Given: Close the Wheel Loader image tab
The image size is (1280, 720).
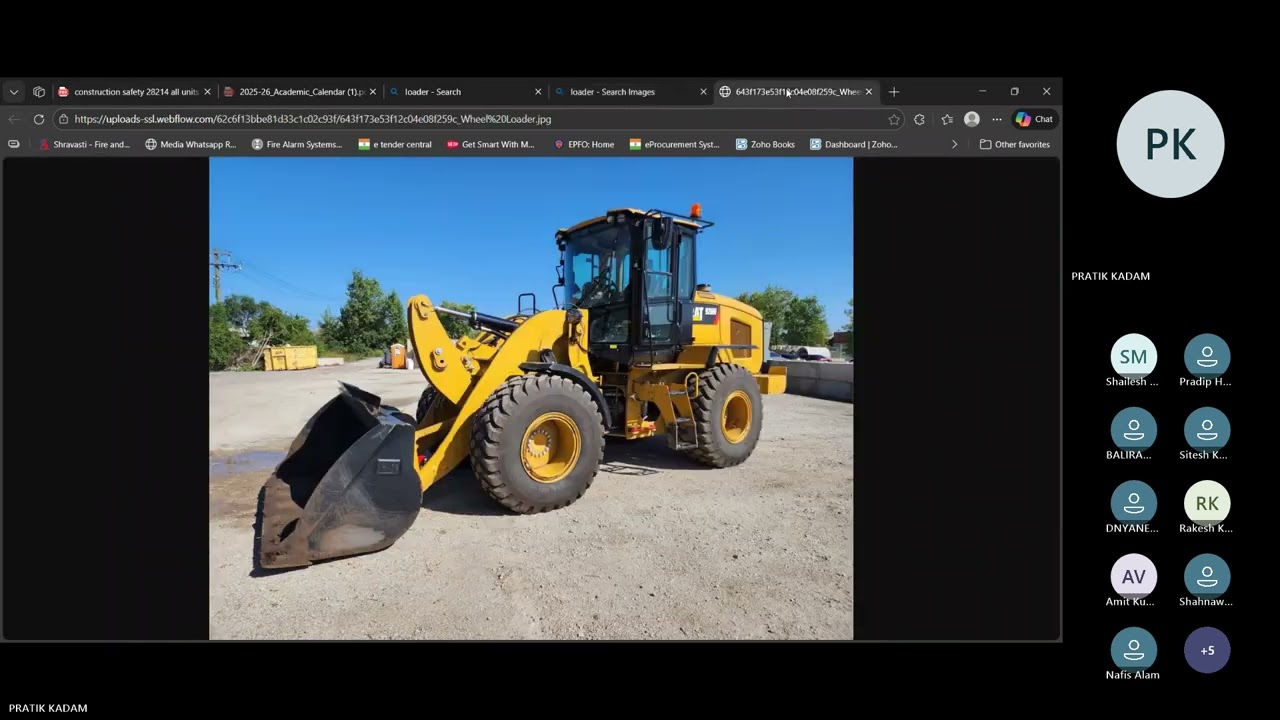Looking at the screenshot, I should pyautogui.click(x=869, y=92).
